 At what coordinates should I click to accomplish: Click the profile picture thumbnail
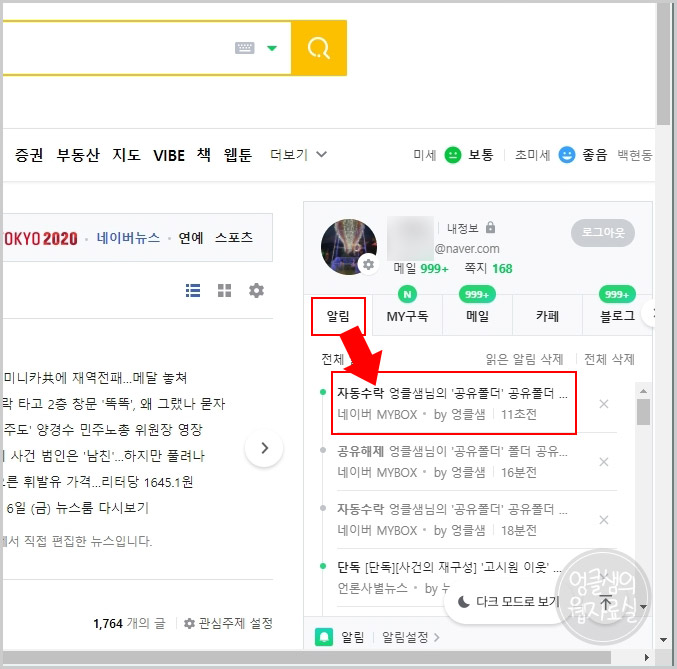click(x=348, y=247)
